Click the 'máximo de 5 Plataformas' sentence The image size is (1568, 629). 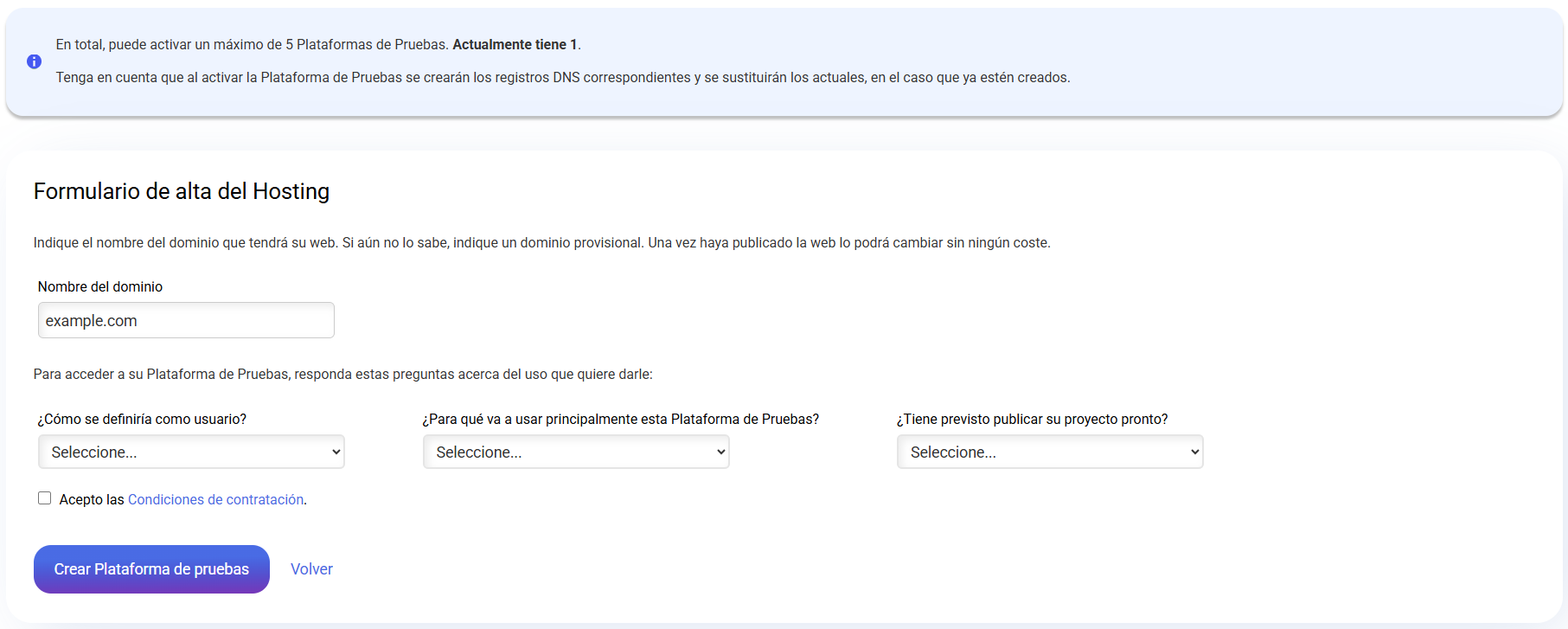click(253, 44)
